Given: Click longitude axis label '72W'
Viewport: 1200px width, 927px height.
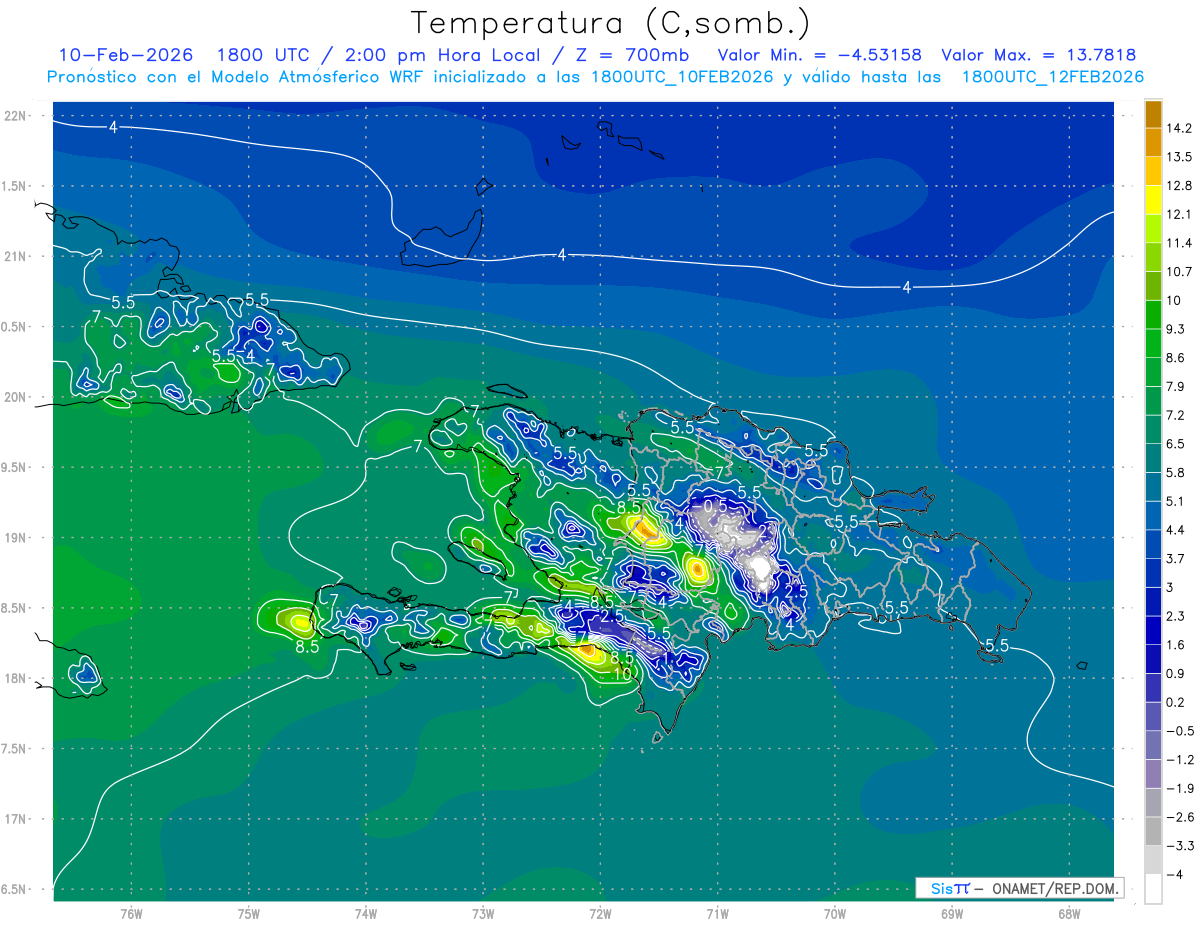Looking at the screenshot, I should click(x=600, y=913).
